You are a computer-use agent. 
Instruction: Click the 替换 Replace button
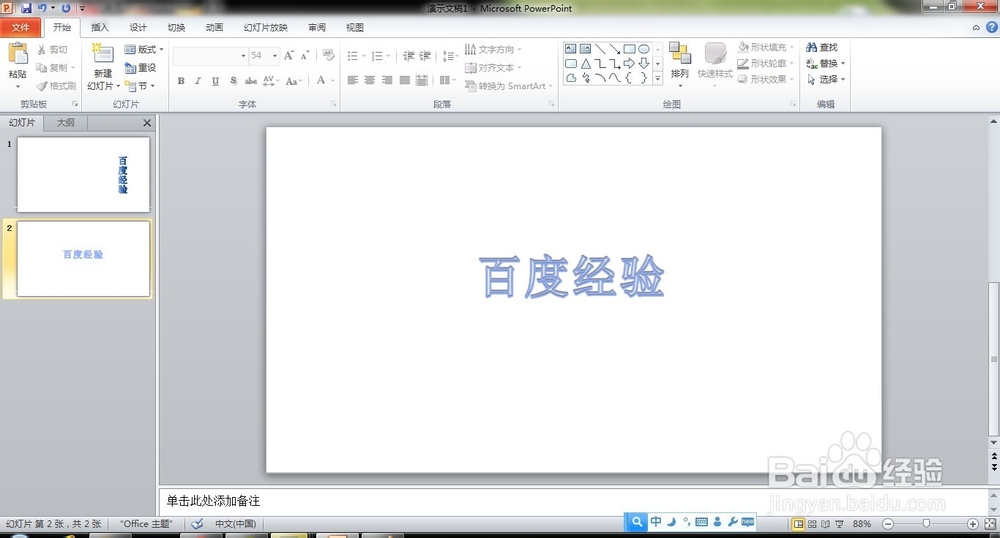tap(825, 63)
